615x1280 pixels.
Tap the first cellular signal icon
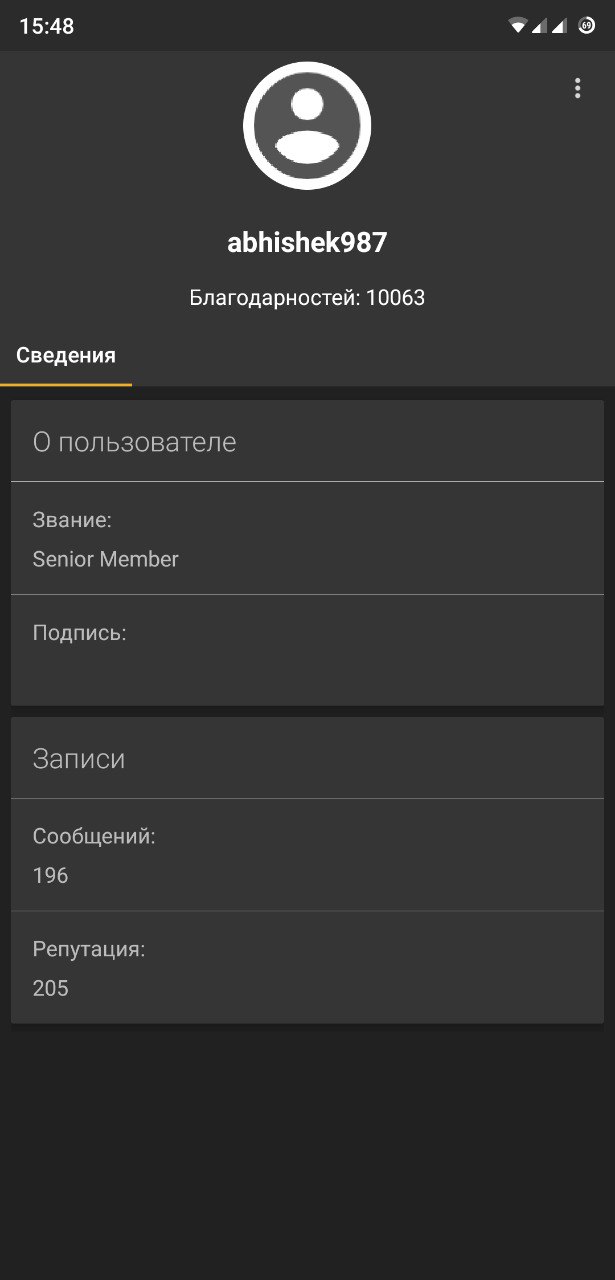538,26
